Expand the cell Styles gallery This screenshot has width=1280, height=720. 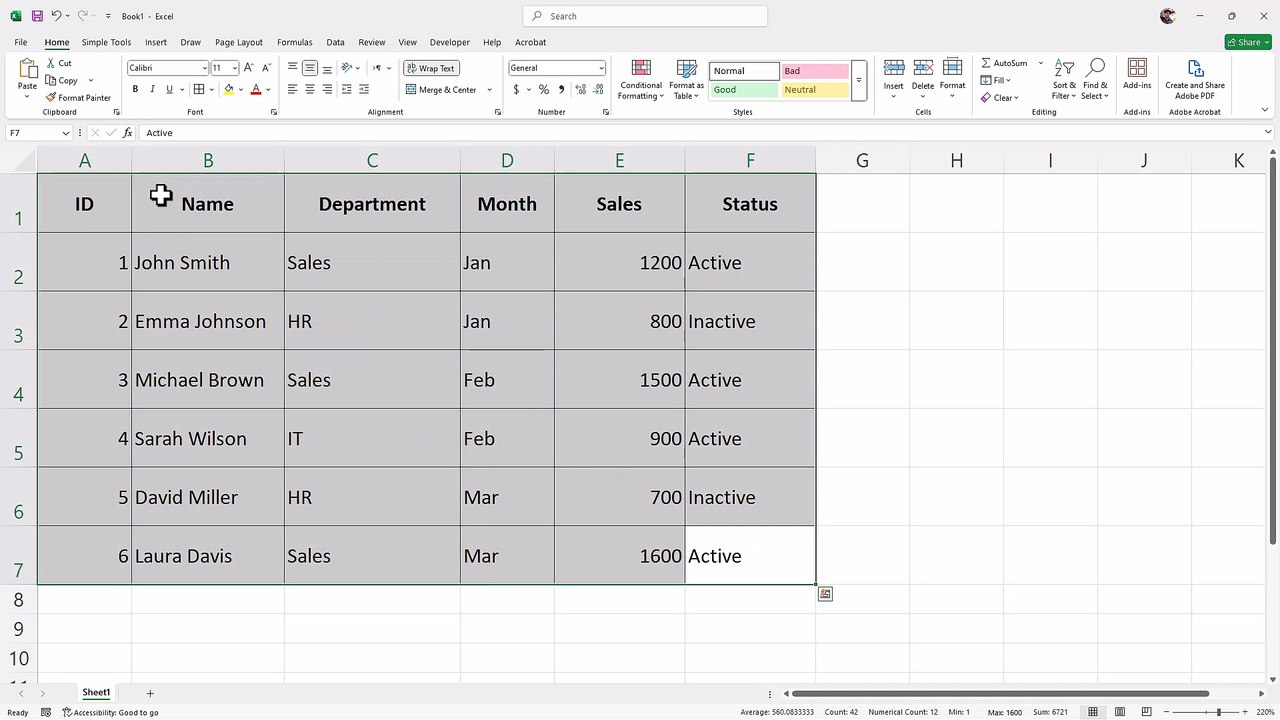point(858,80)
